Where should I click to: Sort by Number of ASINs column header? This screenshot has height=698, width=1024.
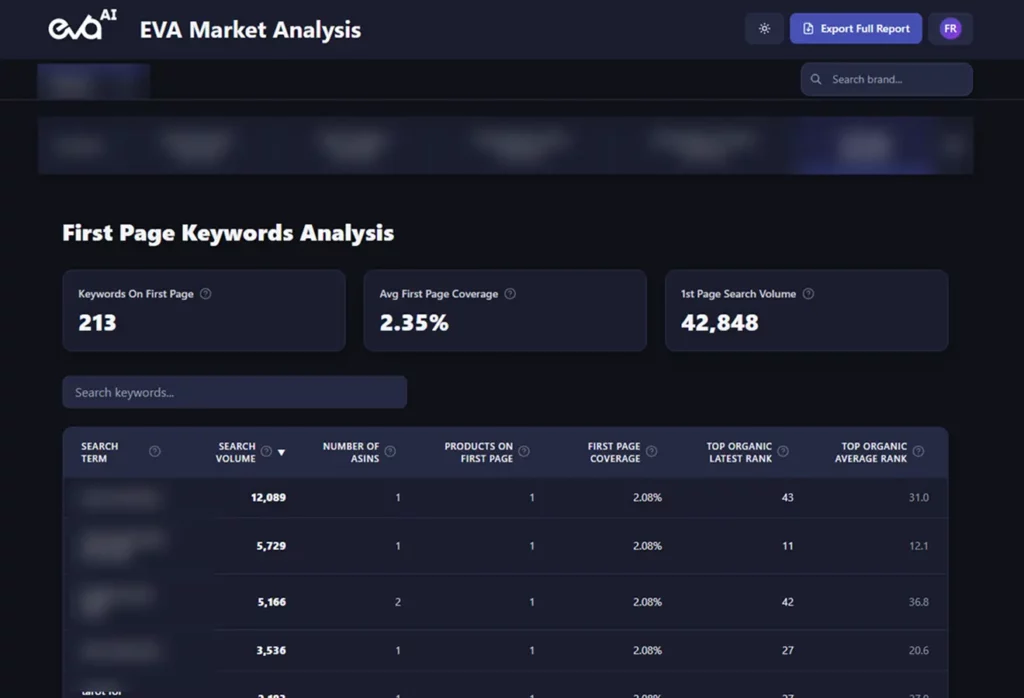pos(350,452)
